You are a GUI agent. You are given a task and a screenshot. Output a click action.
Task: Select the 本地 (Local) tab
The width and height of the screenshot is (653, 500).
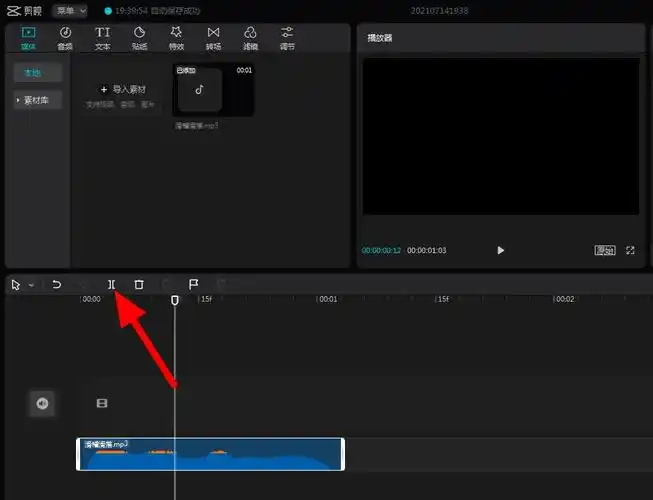(x=38, y=73)
